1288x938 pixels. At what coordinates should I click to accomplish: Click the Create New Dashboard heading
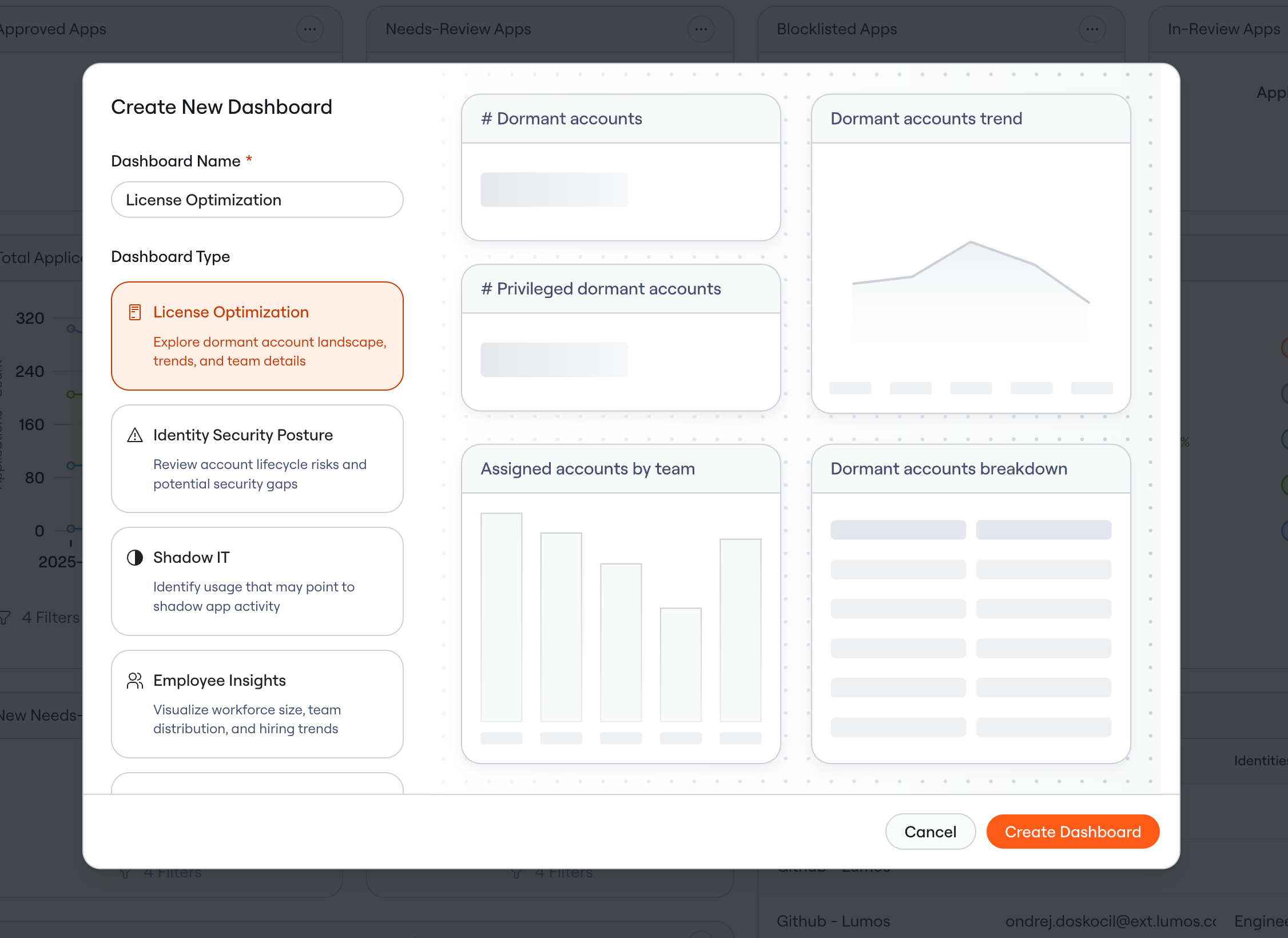(222, 107)
